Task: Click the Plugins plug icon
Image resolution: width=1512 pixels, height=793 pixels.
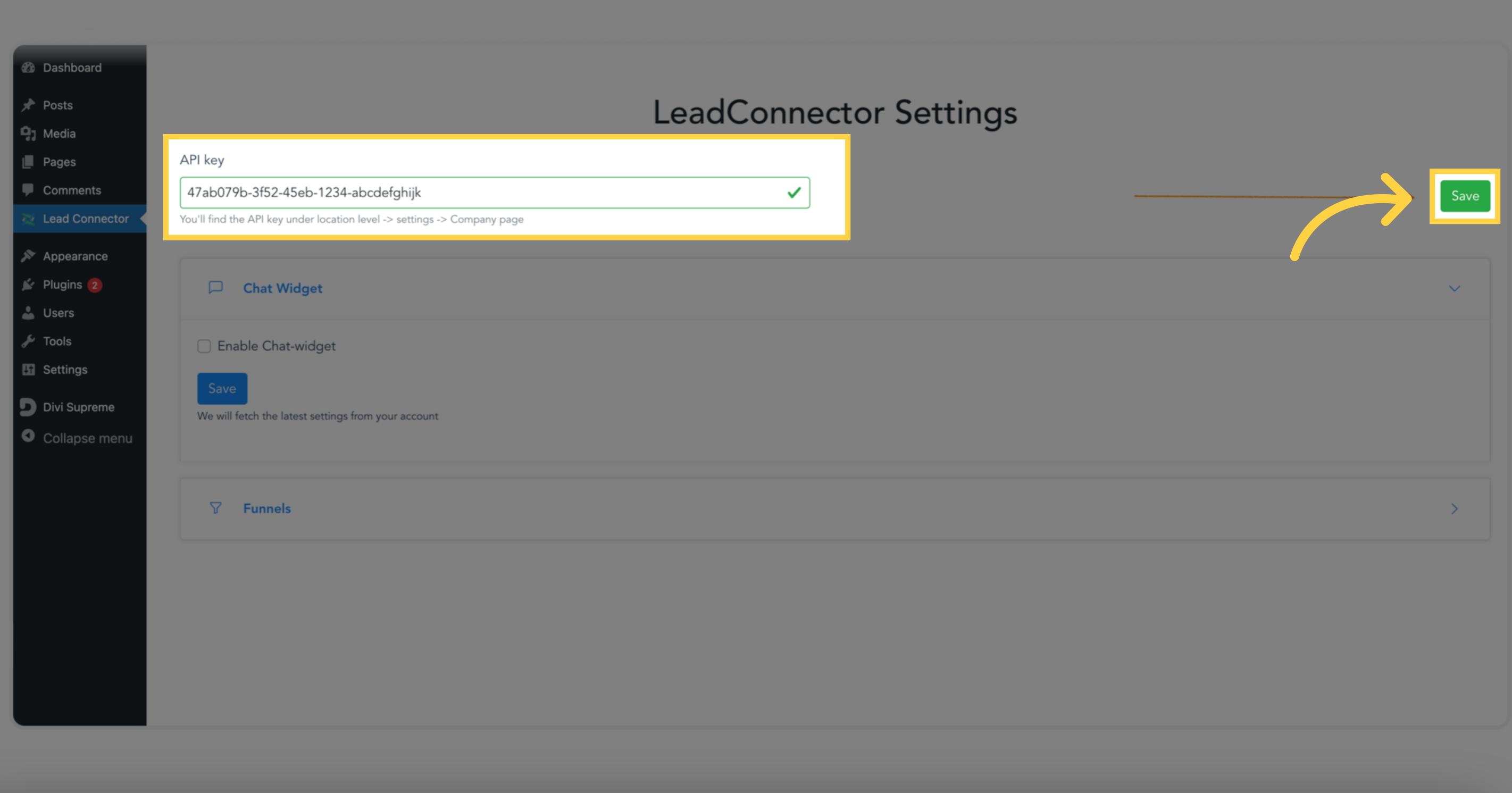Action: [28, 284]
